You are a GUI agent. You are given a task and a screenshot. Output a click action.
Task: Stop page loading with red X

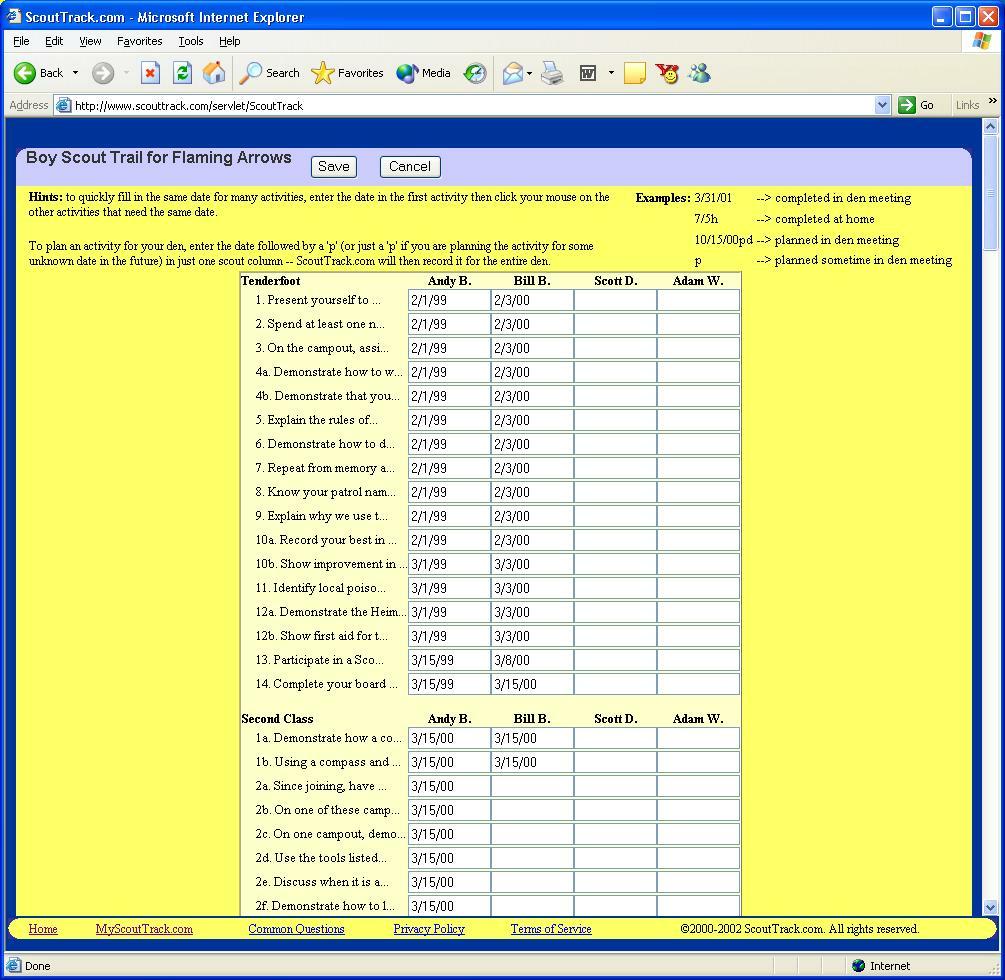click(150, 73)
